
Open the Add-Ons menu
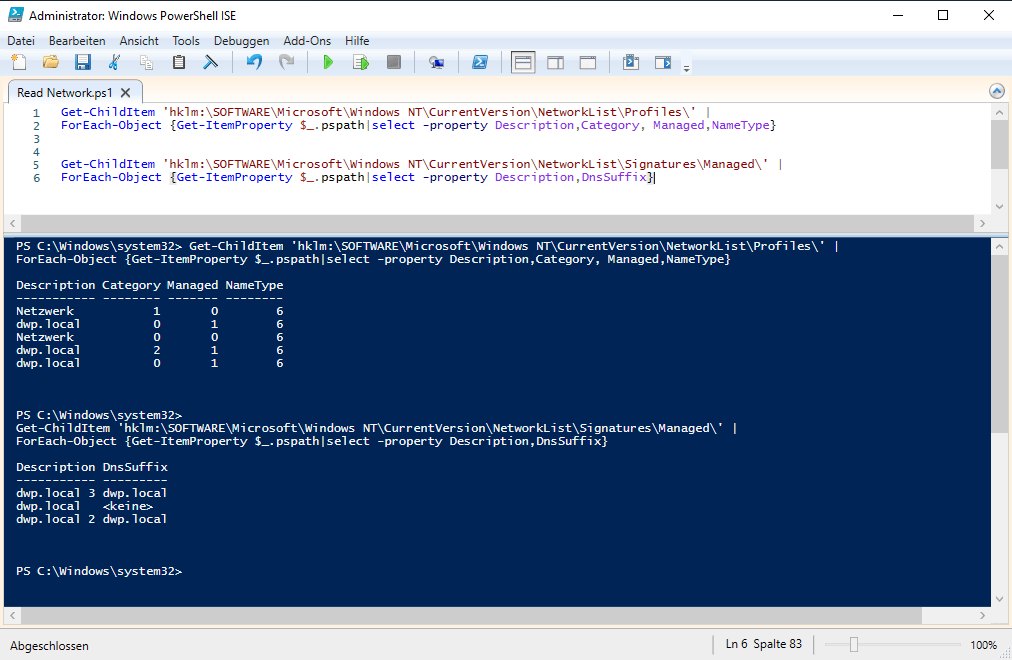pyautogui.click(x=307, y=41)
